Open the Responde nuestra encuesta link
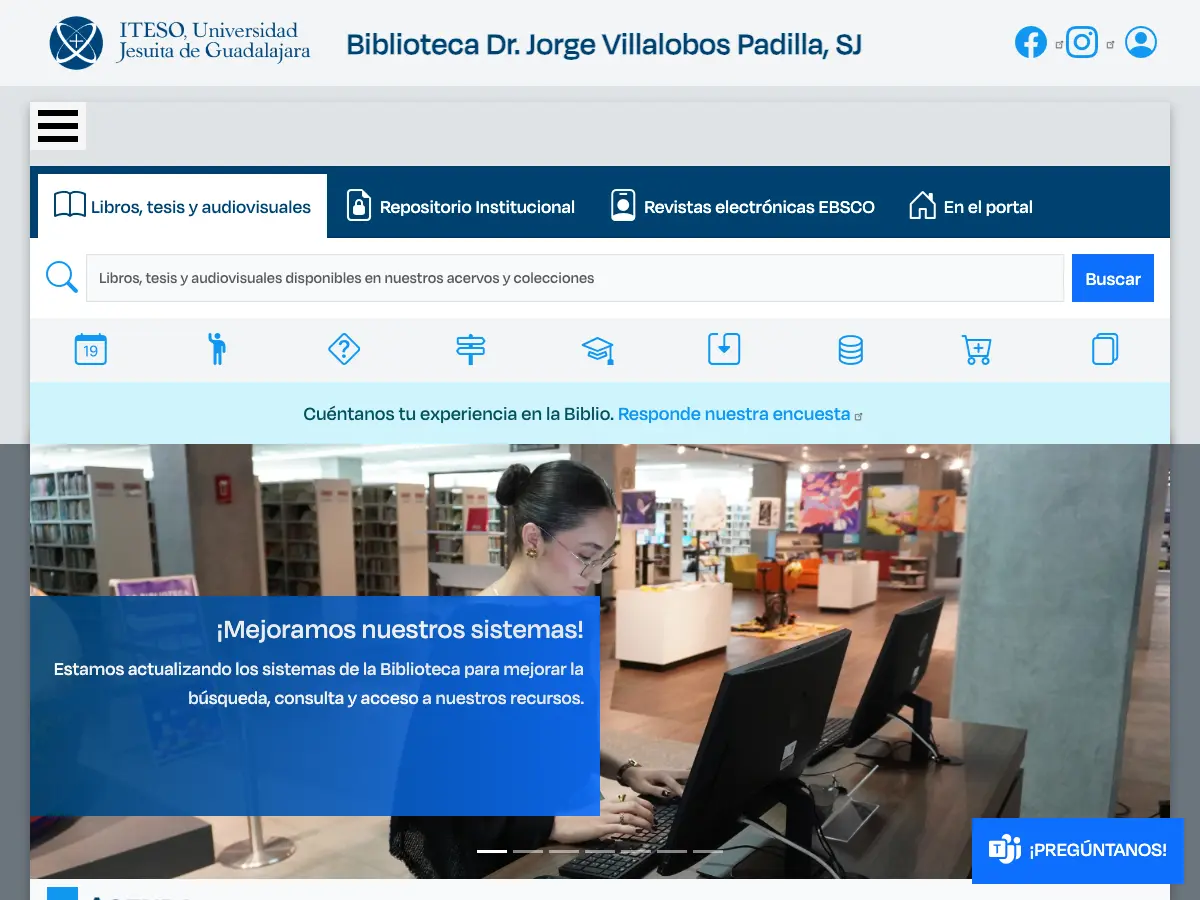Image resolution: width=1200 pixels, height=900 pixels. [x=734, y=414]
